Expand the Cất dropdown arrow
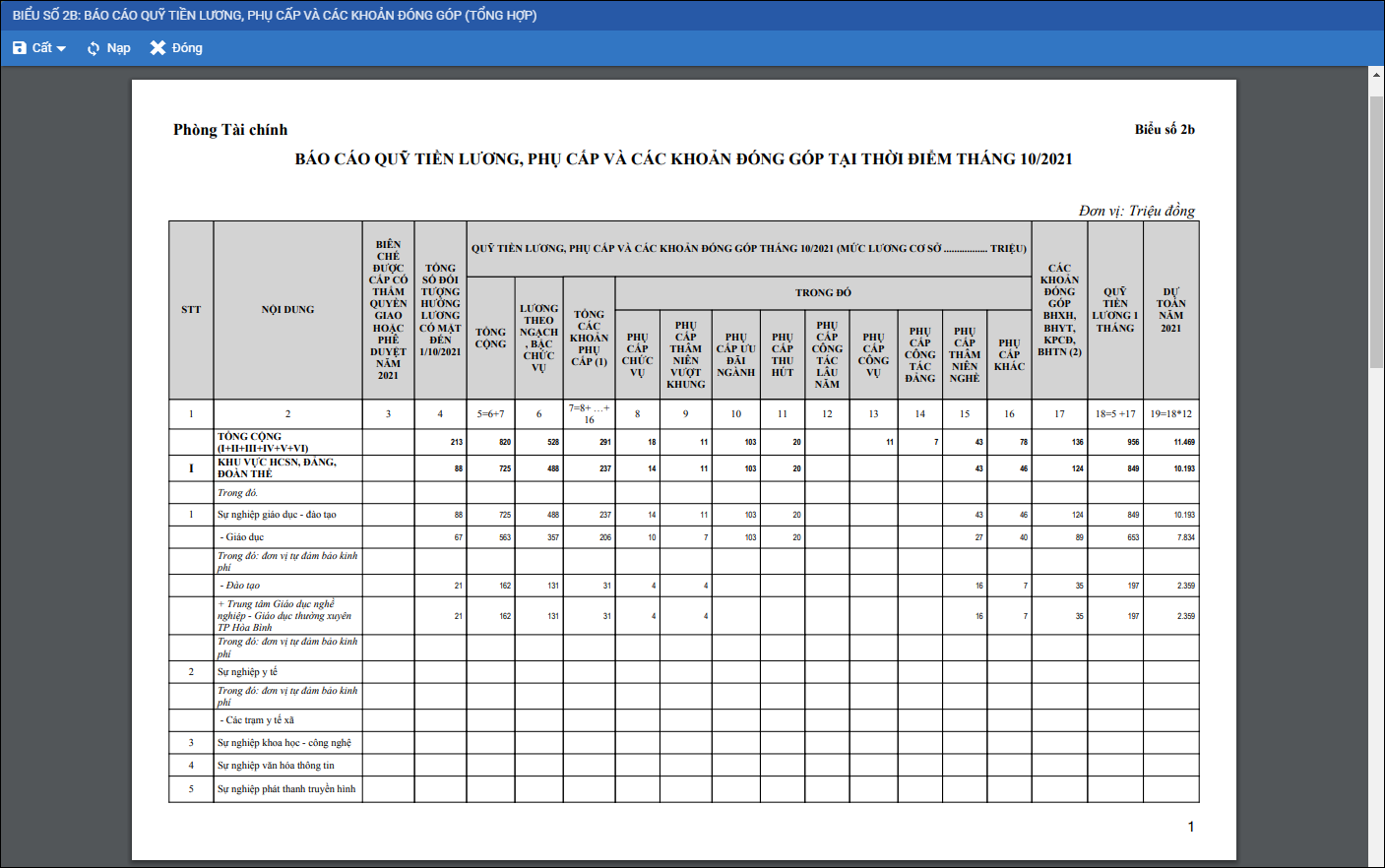The height and width of the screenshot is (868, 1385). click(x=61, y=48)
